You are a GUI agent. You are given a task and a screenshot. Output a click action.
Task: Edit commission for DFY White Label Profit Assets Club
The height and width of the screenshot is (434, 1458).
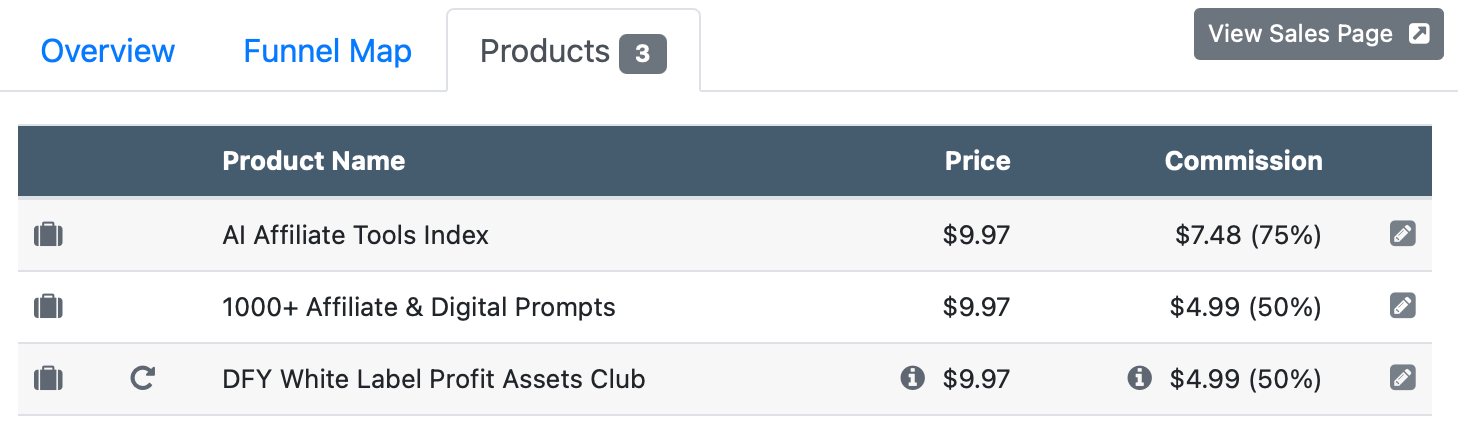click(1403, 379)
